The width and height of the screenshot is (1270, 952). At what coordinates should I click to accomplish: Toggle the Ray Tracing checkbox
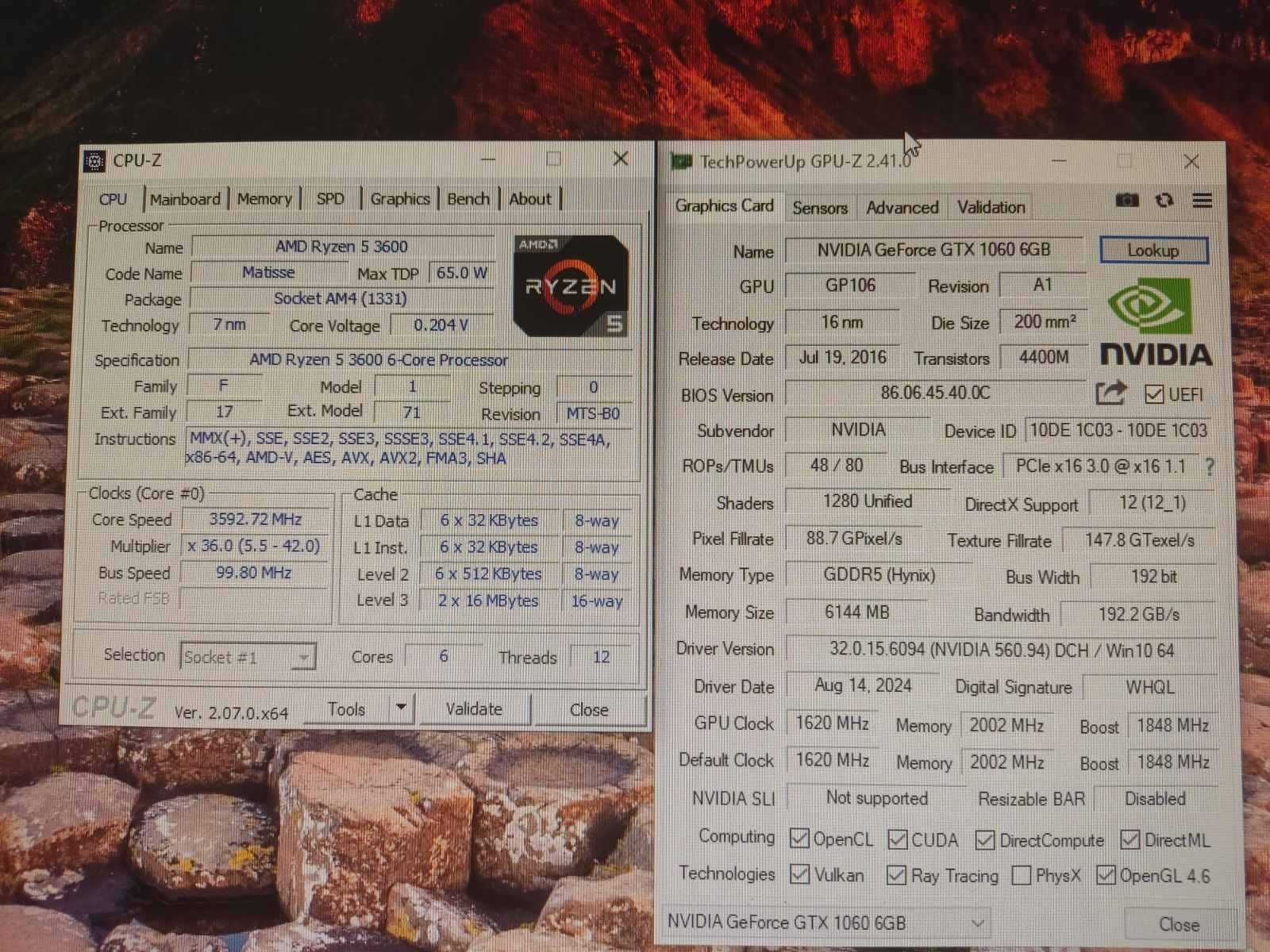897,875
